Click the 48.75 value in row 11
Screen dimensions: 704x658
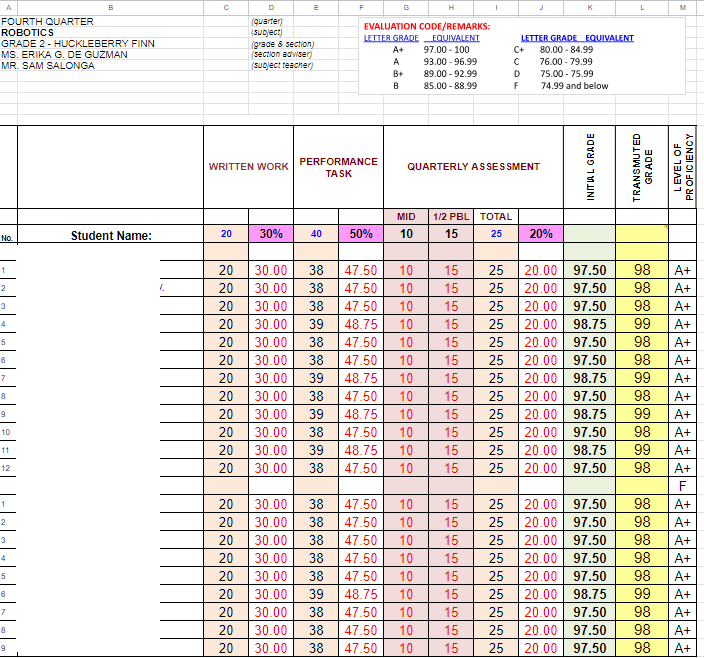[361, 450]
